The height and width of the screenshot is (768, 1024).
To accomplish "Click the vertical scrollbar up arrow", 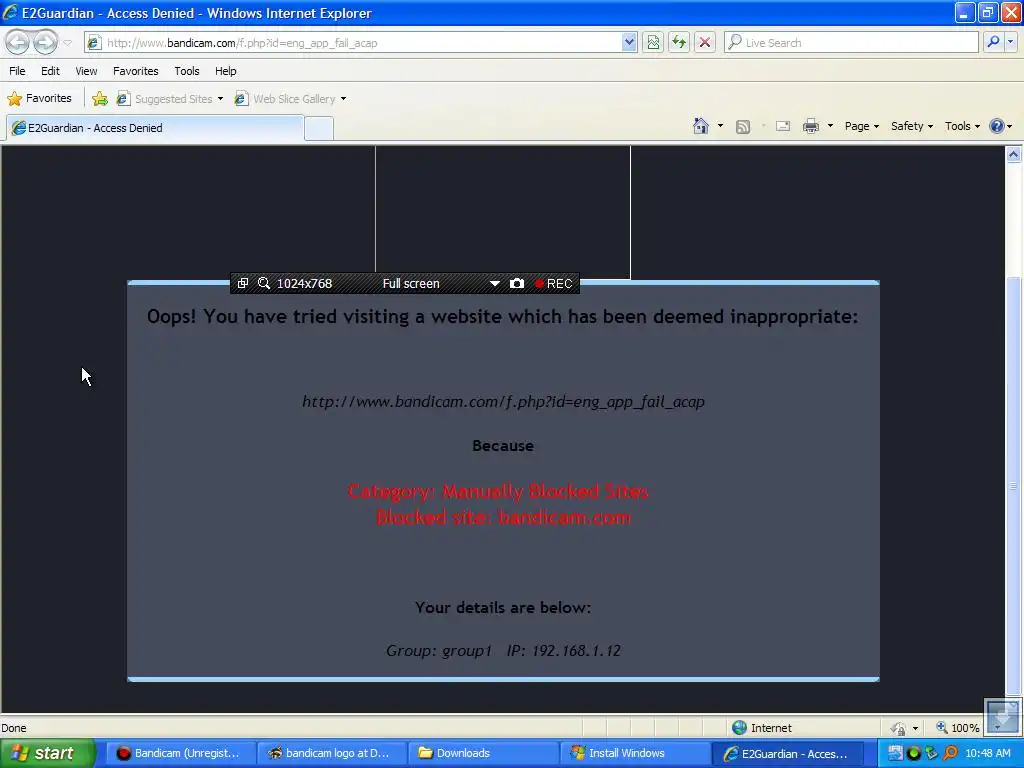I will [1014, 155].
